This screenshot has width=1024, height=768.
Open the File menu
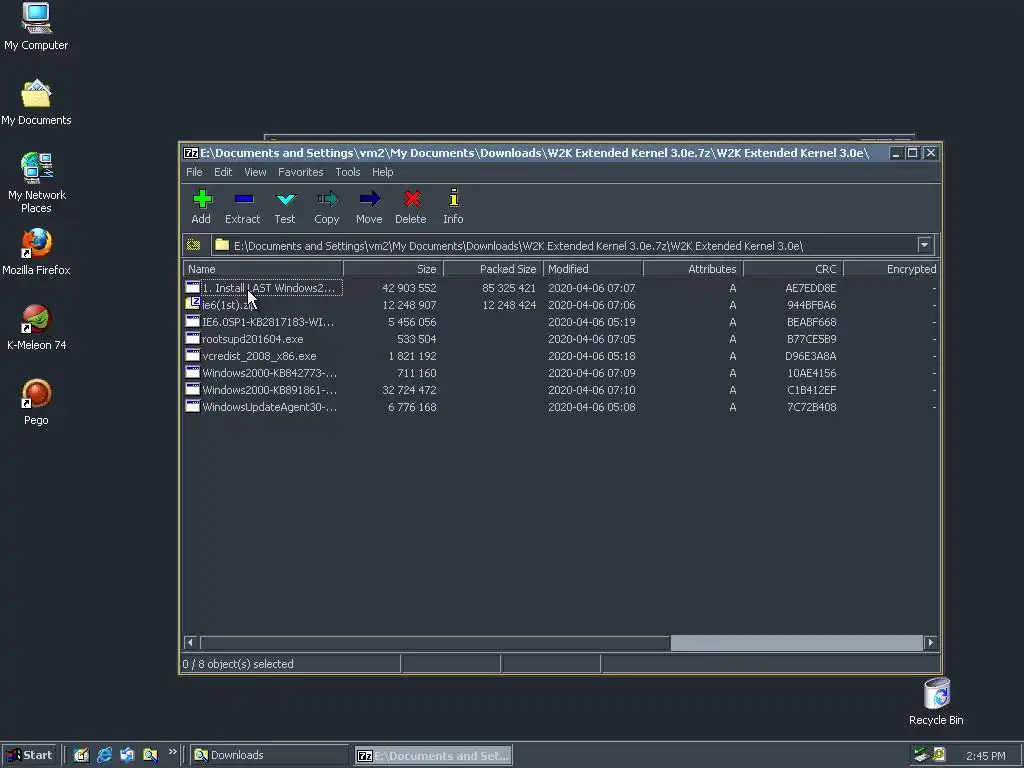pyautogui.click(x=194, y=172)
